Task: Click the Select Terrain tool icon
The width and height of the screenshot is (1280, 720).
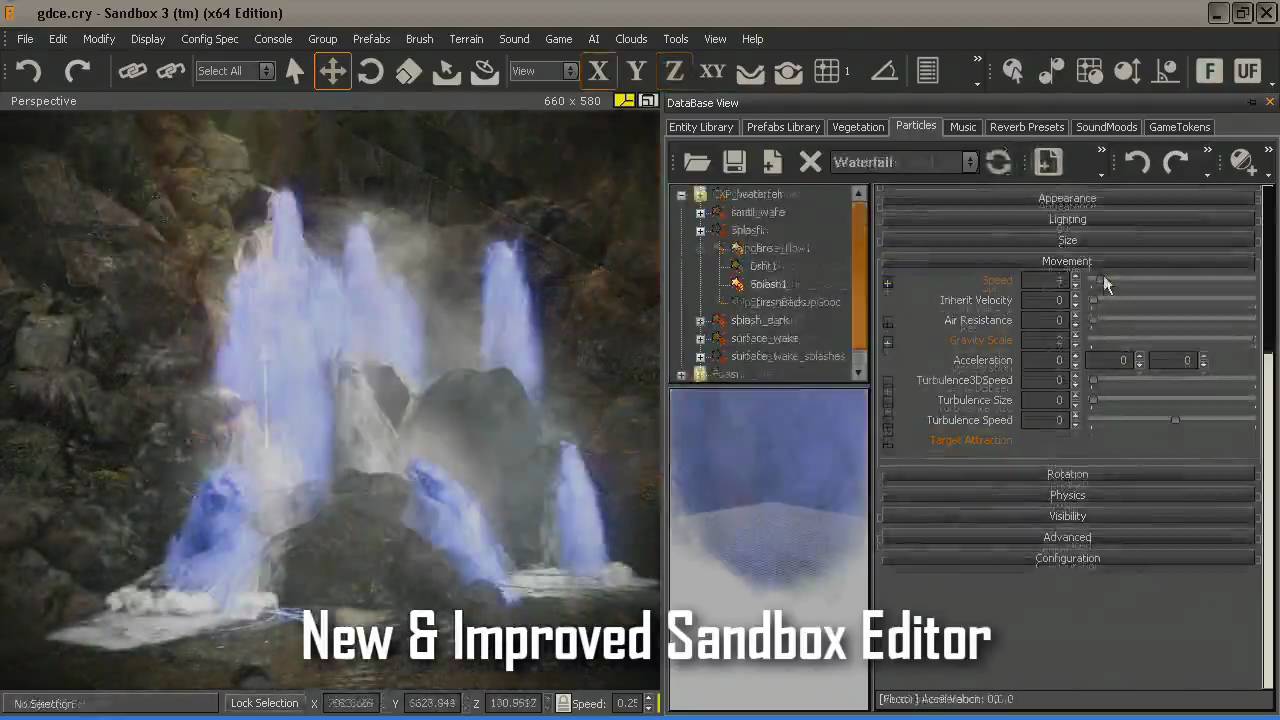Action: (446, 71)
